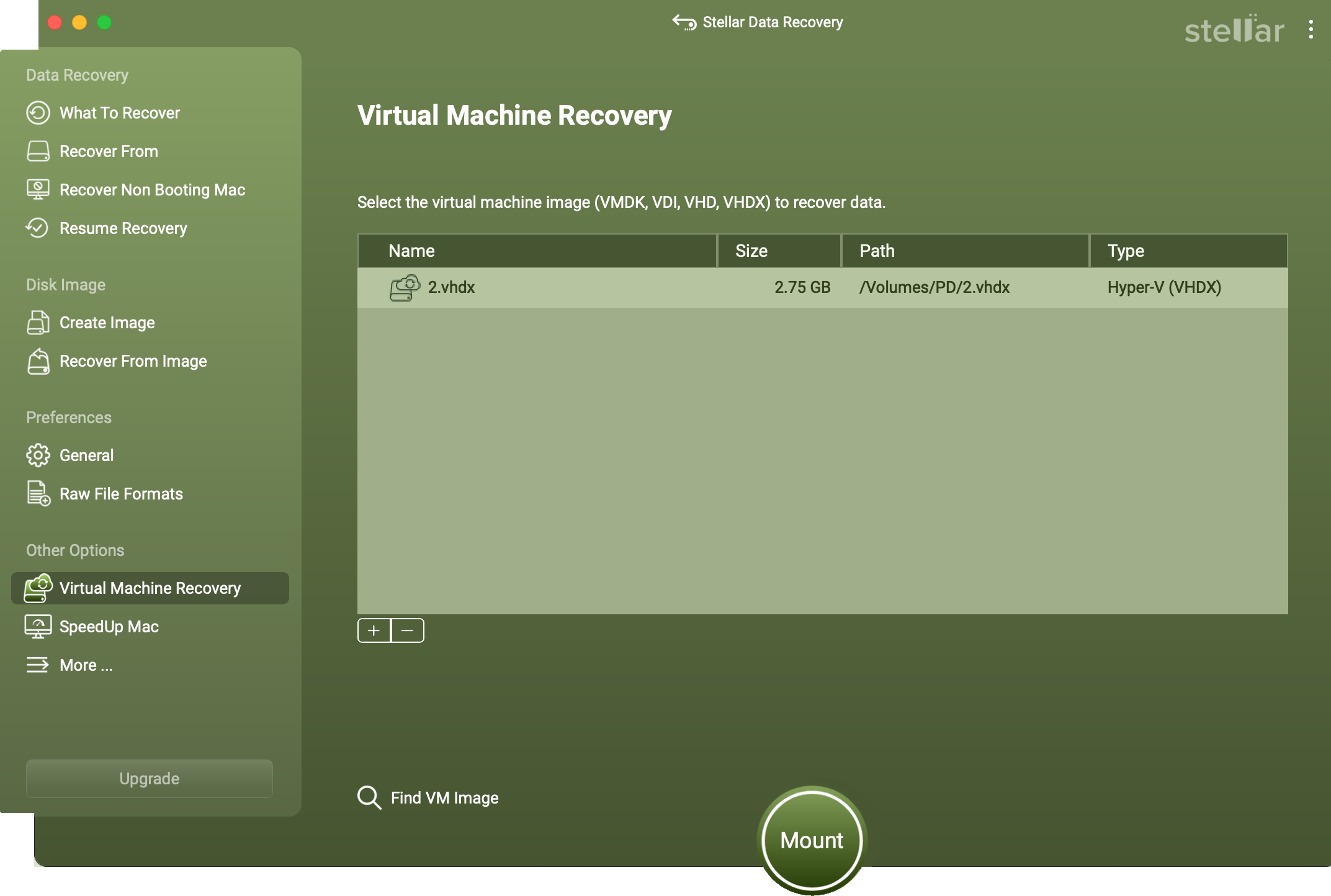1331x896 pixels.
Task: Click the Recover Non Booting Mac monitor icon
Action: pos(38,190)
